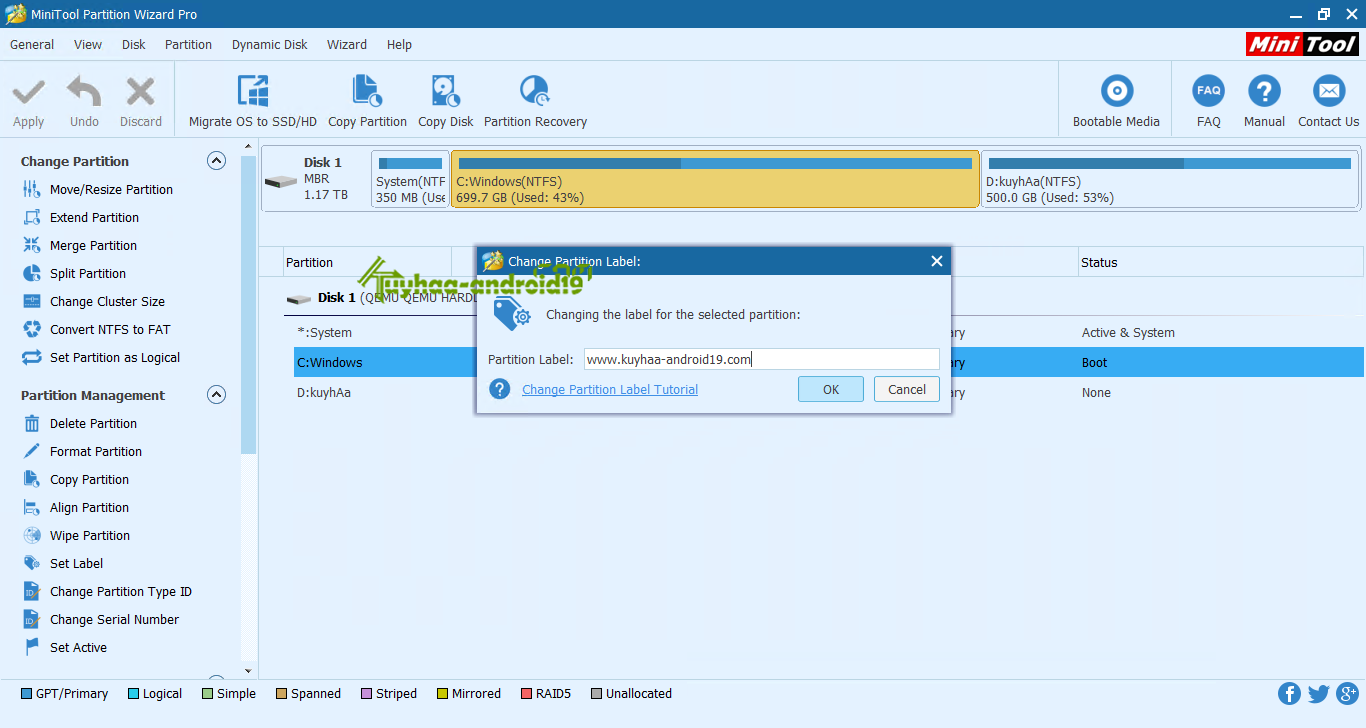Click the dialog help question icon
The height and width of the screenshot is (728, 1366).
[x=500, y=389]
